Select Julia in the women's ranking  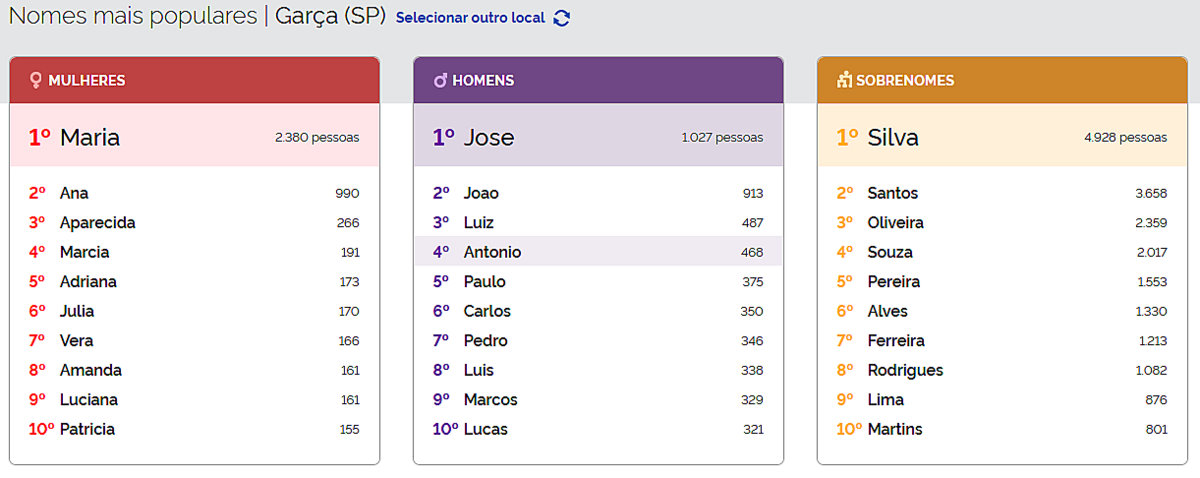point(77,311)
